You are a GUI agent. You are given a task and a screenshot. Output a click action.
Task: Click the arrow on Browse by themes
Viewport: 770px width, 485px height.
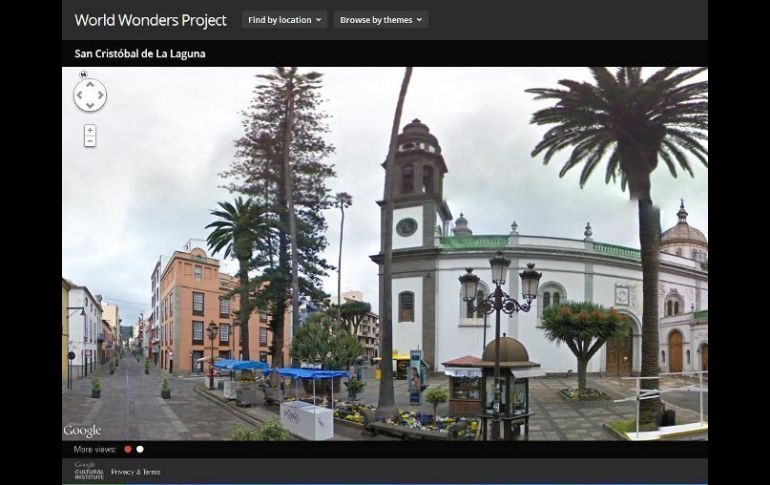click(420, 20)
